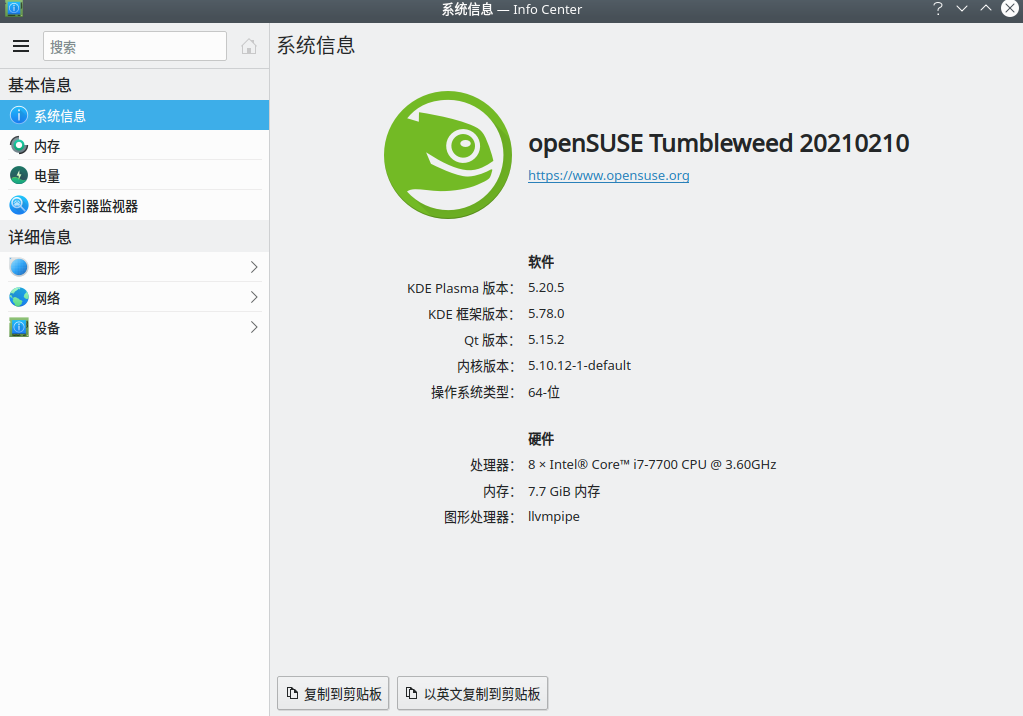Expand the 图形 category chevron
Screen dimensions: 1023x716
(254, 267)
